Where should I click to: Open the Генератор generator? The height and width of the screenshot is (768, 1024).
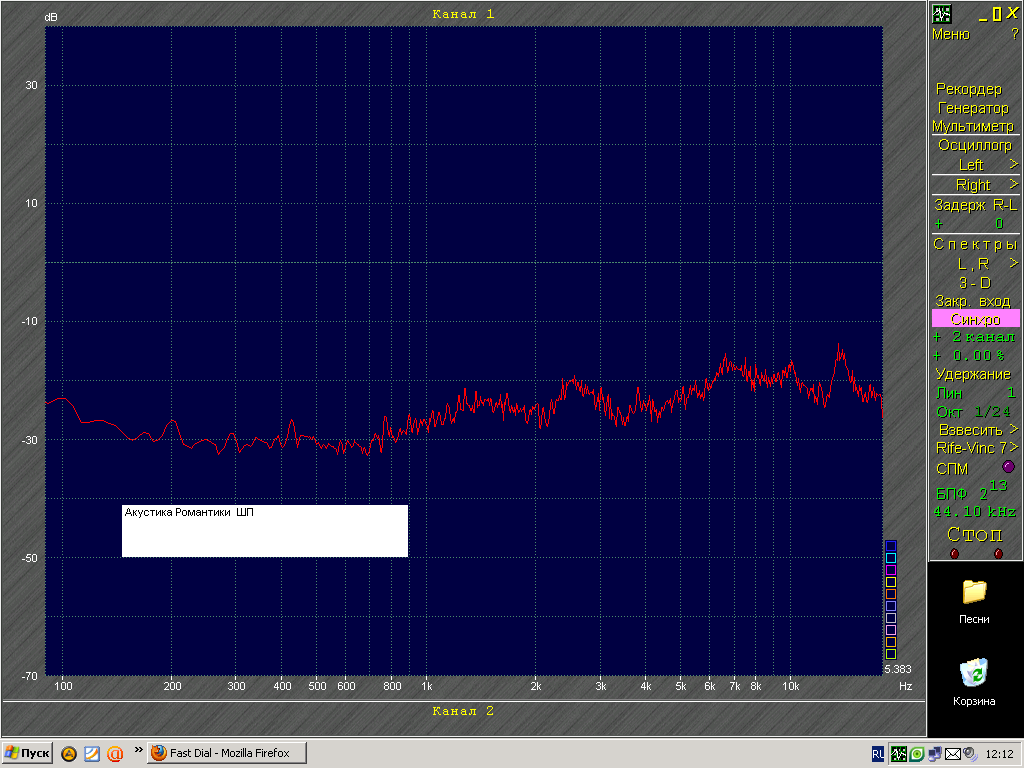973,108
